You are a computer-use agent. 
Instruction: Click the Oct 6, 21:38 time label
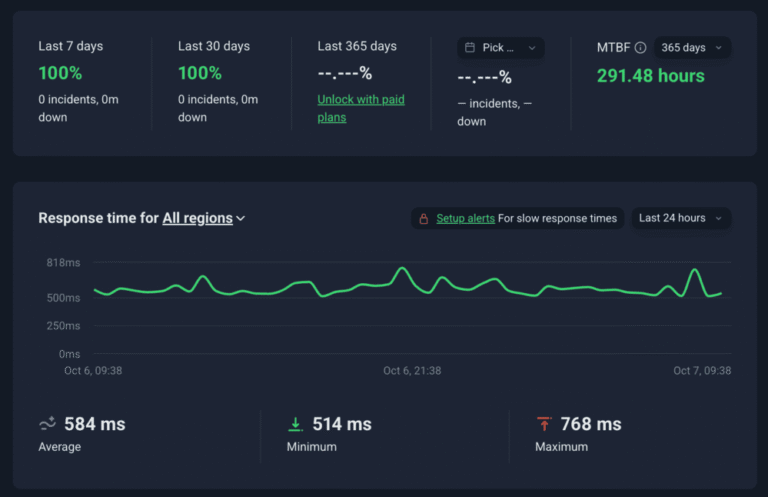412,371
